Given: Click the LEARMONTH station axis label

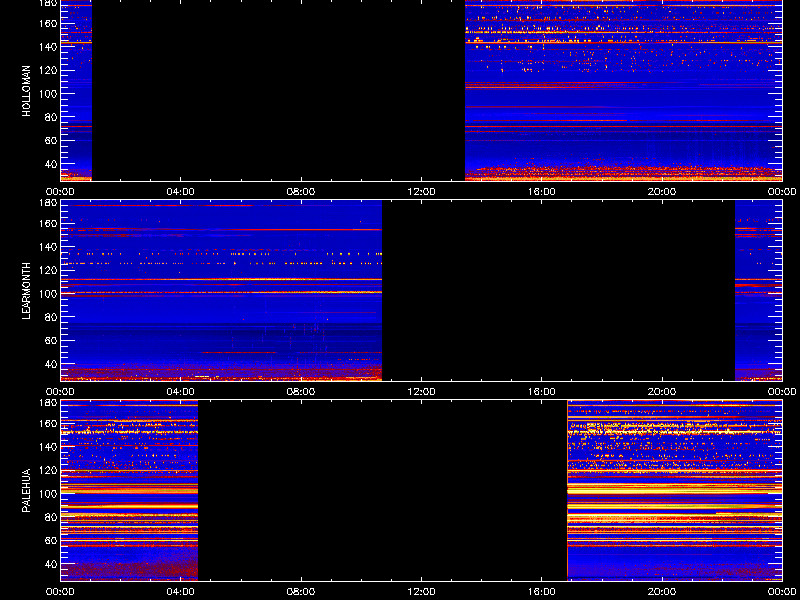Looking at the screenshot, I should [x=27, y=291].
